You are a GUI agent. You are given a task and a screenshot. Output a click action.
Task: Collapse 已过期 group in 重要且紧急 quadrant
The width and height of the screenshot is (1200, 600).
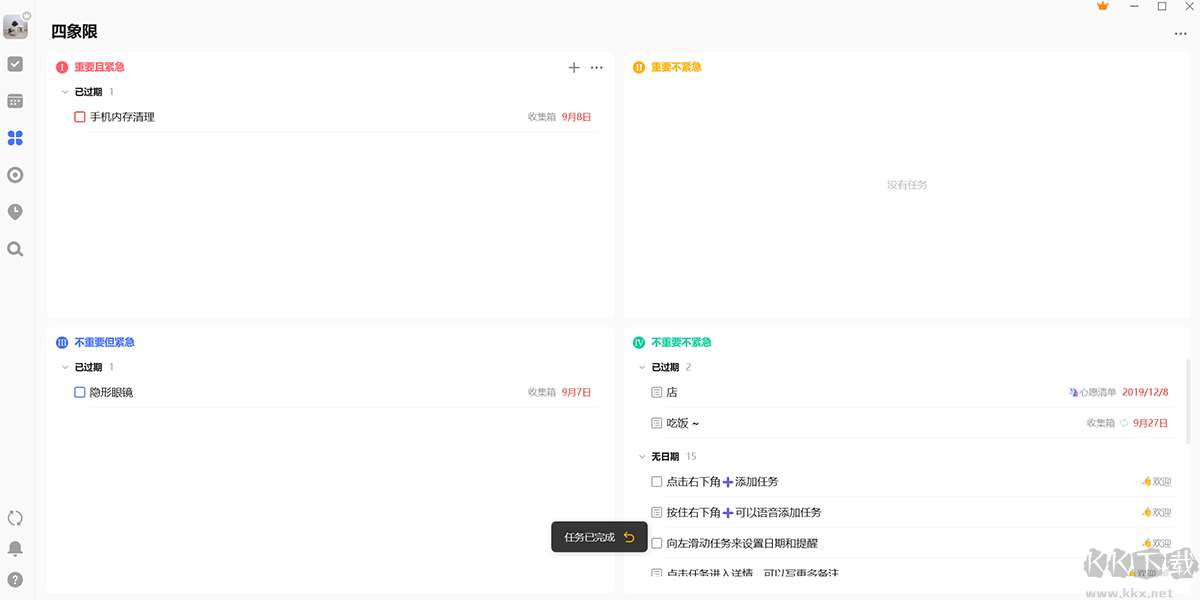65,92
